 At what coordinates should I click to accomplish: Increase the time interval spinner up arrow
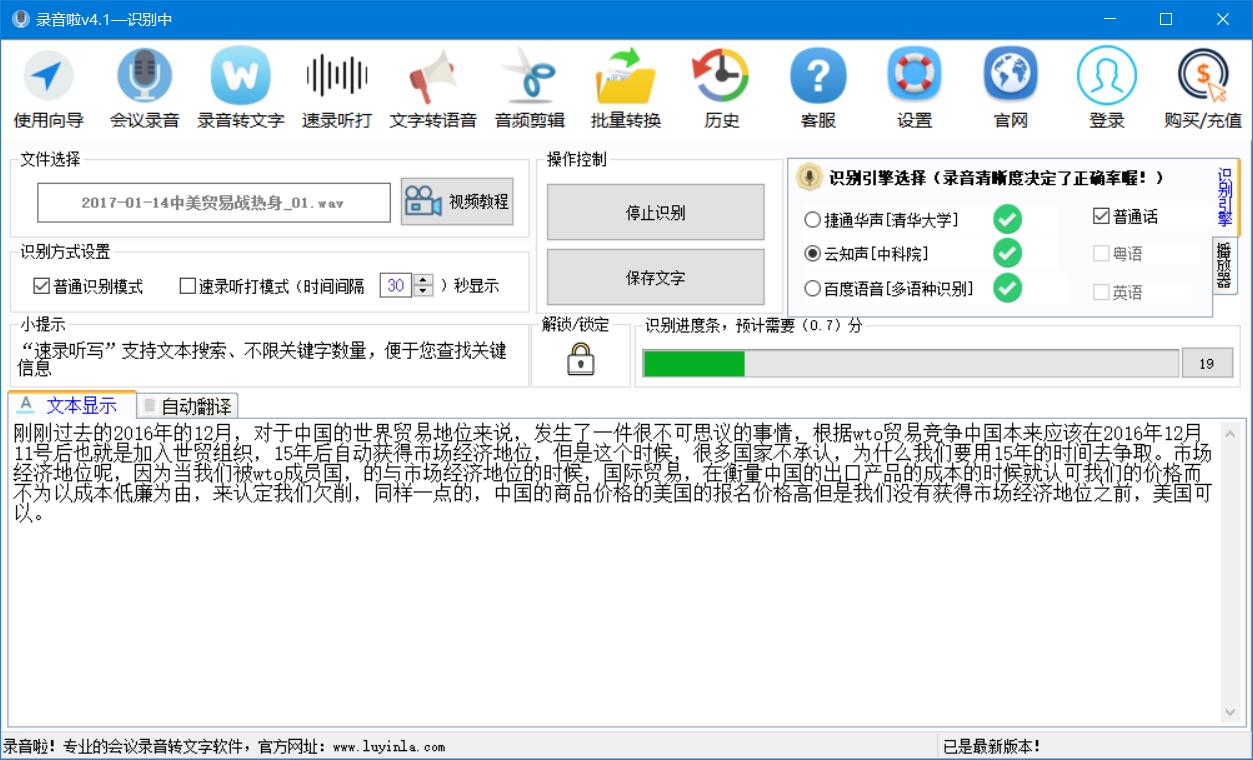pyautogui.click(x=424, y=280)
